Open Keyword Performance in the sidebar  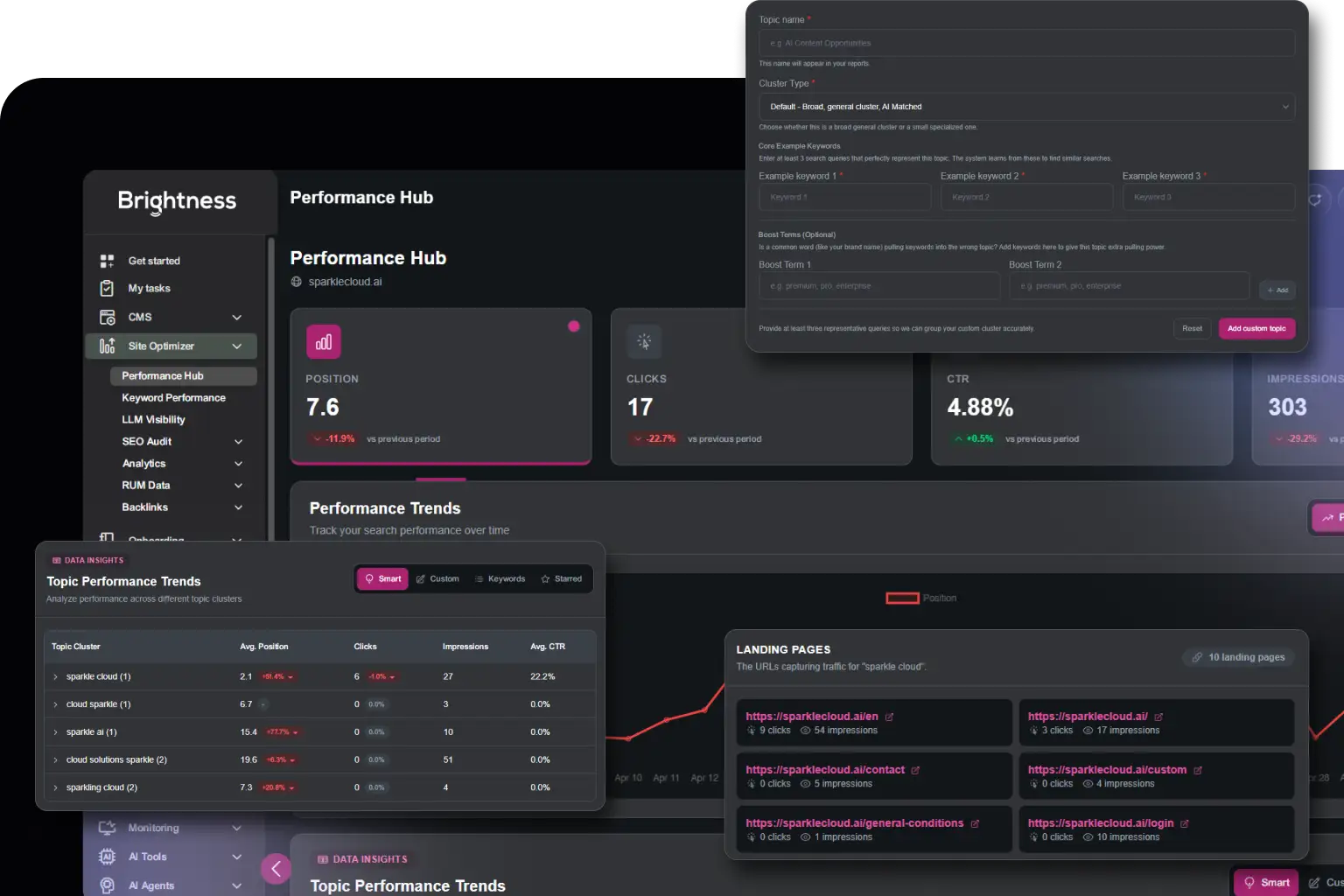click(173, 398)
